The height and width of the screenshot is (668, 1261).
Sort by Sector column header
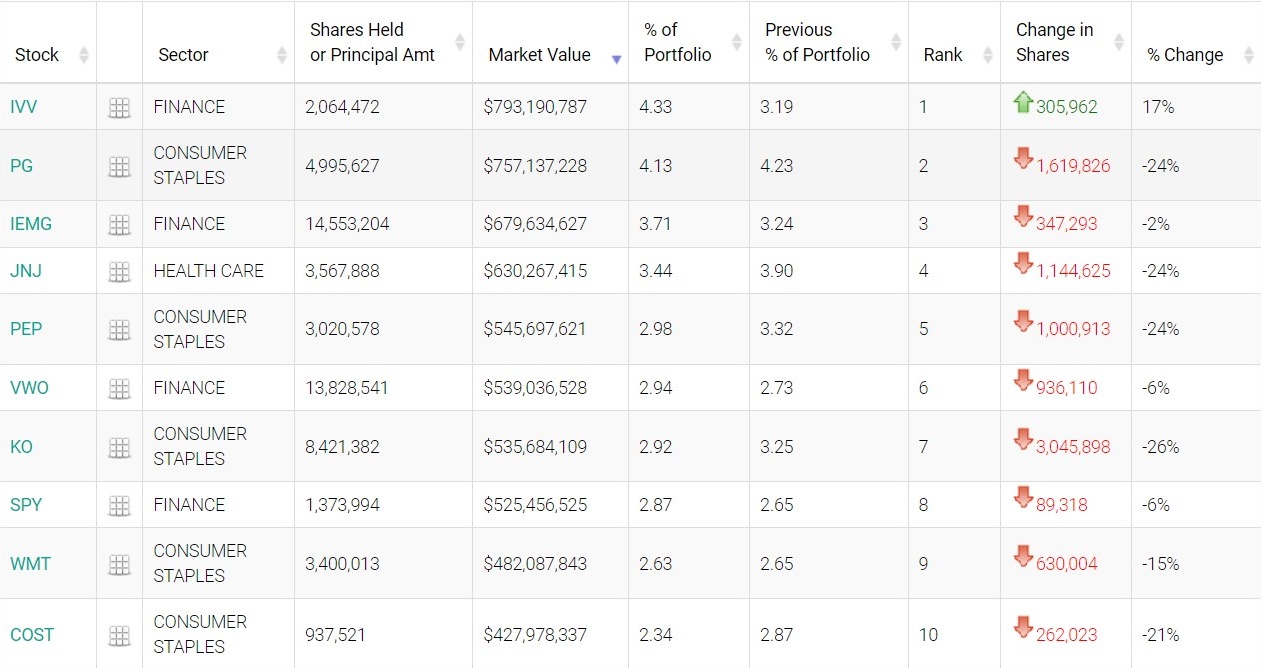[183, 55]
